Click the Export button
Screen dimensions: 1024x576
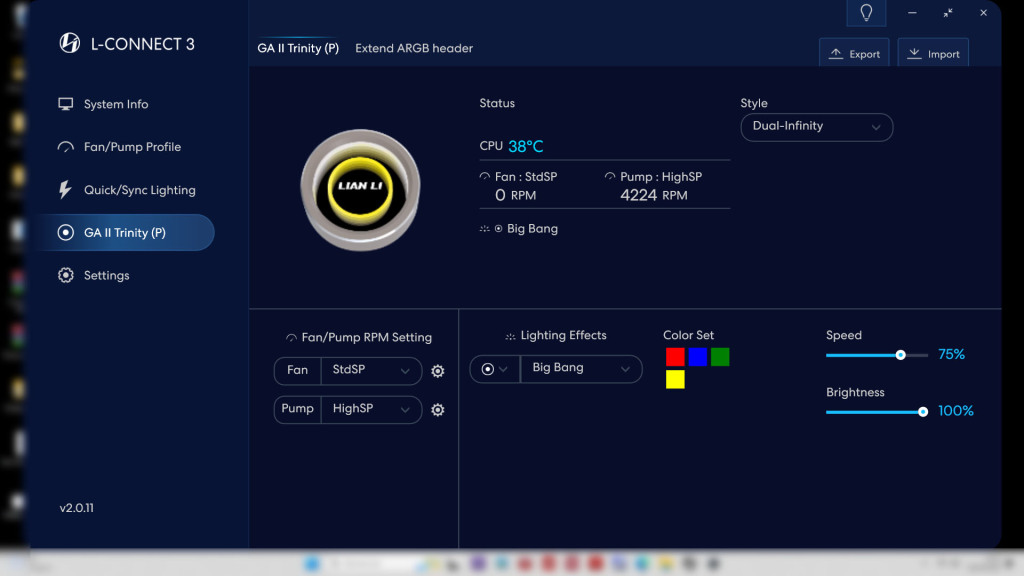(x=854, y=54)
